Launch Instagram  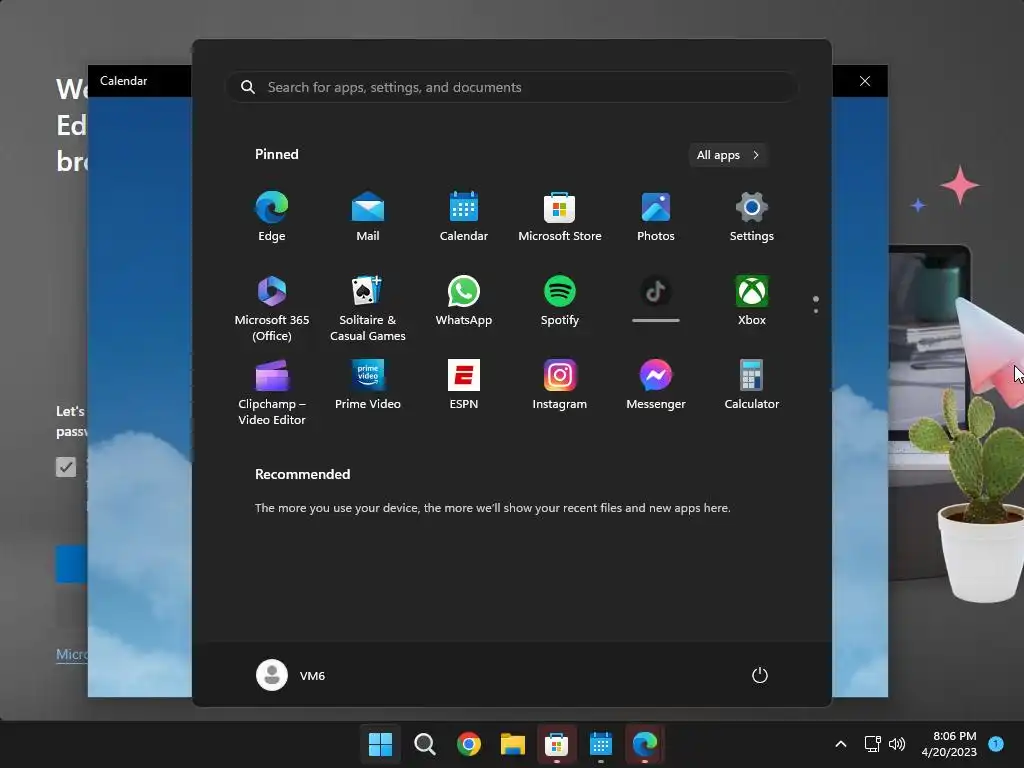(560, 385)
